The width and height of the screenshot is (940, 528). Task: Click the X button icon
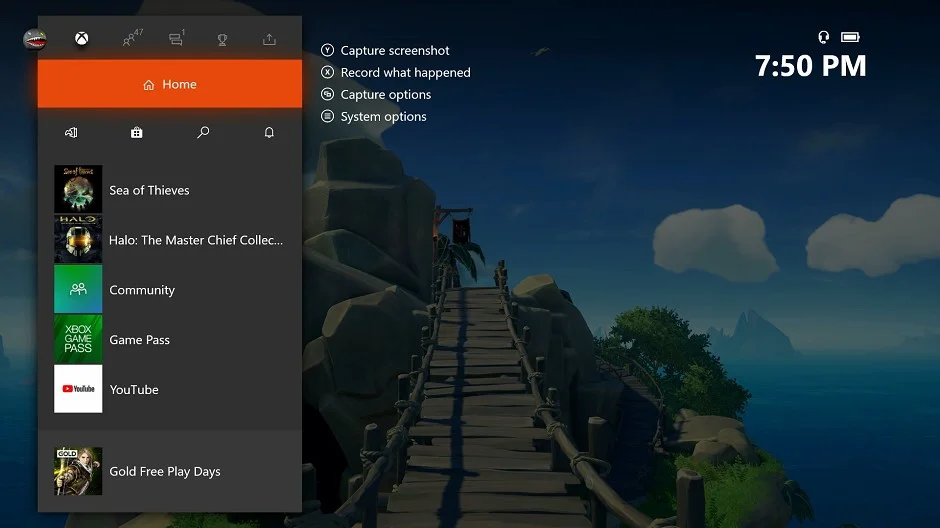[327, 72]
